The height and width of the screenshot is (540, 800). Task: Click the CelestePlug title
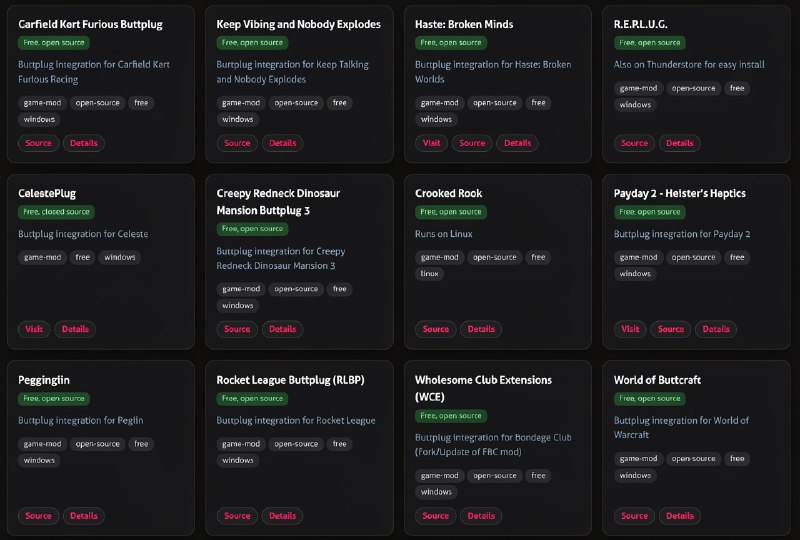coord(47,193)
